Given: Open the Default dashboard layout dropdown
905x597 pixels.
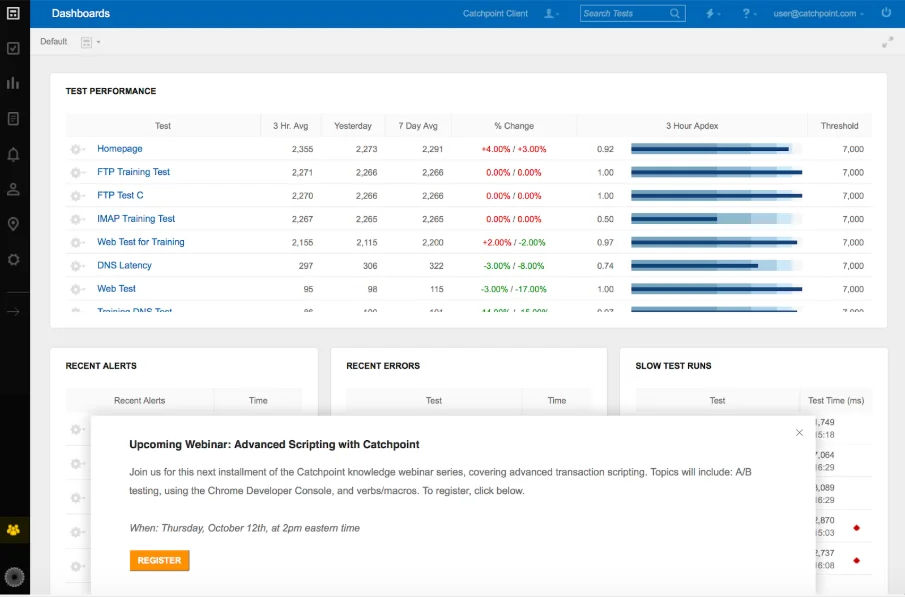Looking at the screenshot, I should point(91,42).
